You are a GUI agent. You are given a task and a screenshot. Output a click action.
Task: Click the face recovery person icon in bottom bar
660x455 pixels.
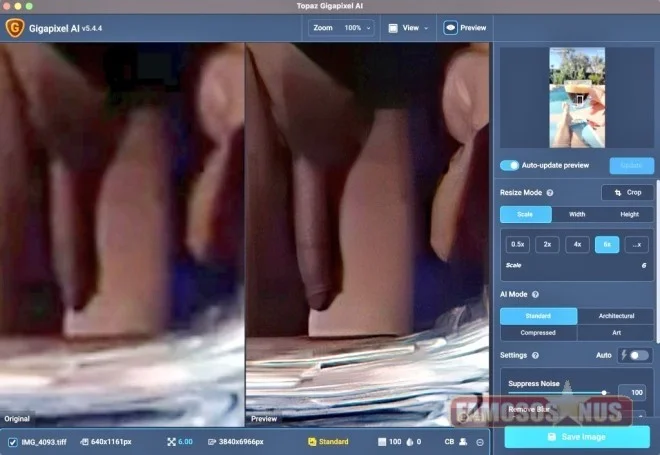[463, 442]
